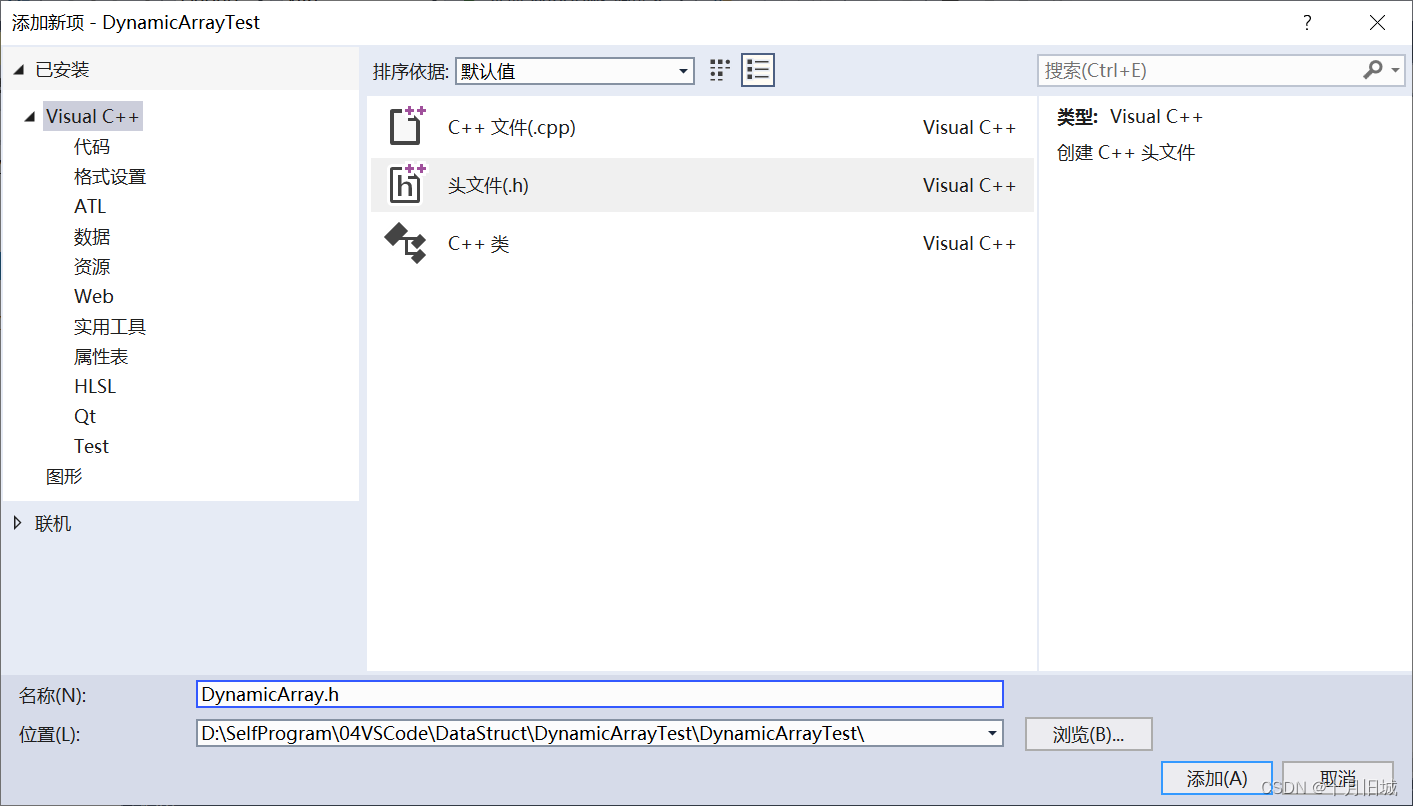Select the Test category
Image resolution: width=1413 pixels, height=806 pixels.
(x=91, y=447)
